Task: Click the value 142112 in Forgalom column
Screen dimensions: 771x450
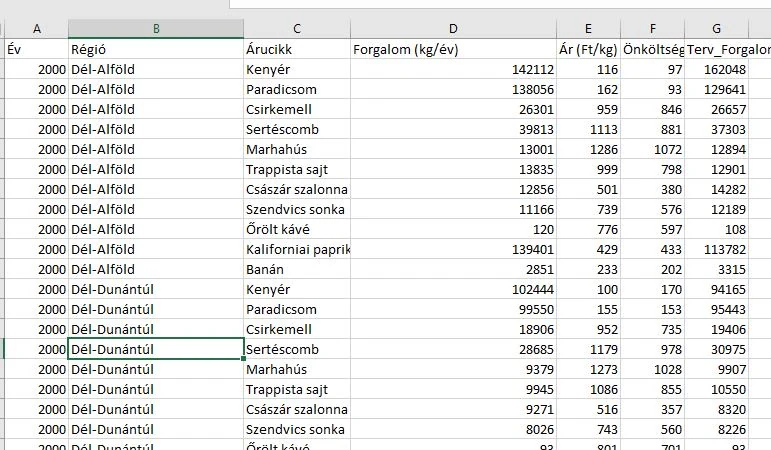Action: [x=453, y=69]
